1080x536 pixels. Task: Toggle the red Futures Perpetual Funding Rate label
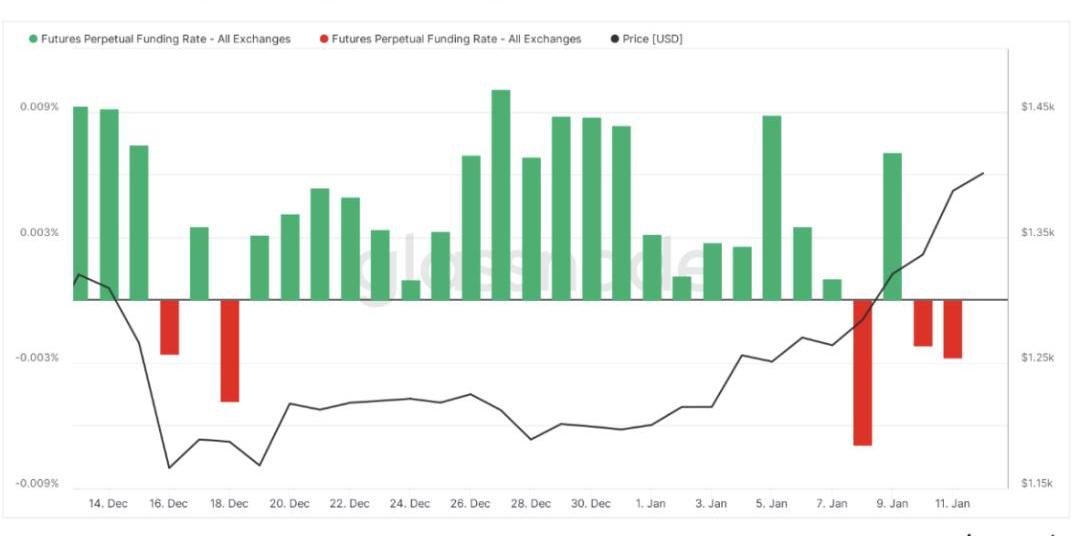pos(456,39)
